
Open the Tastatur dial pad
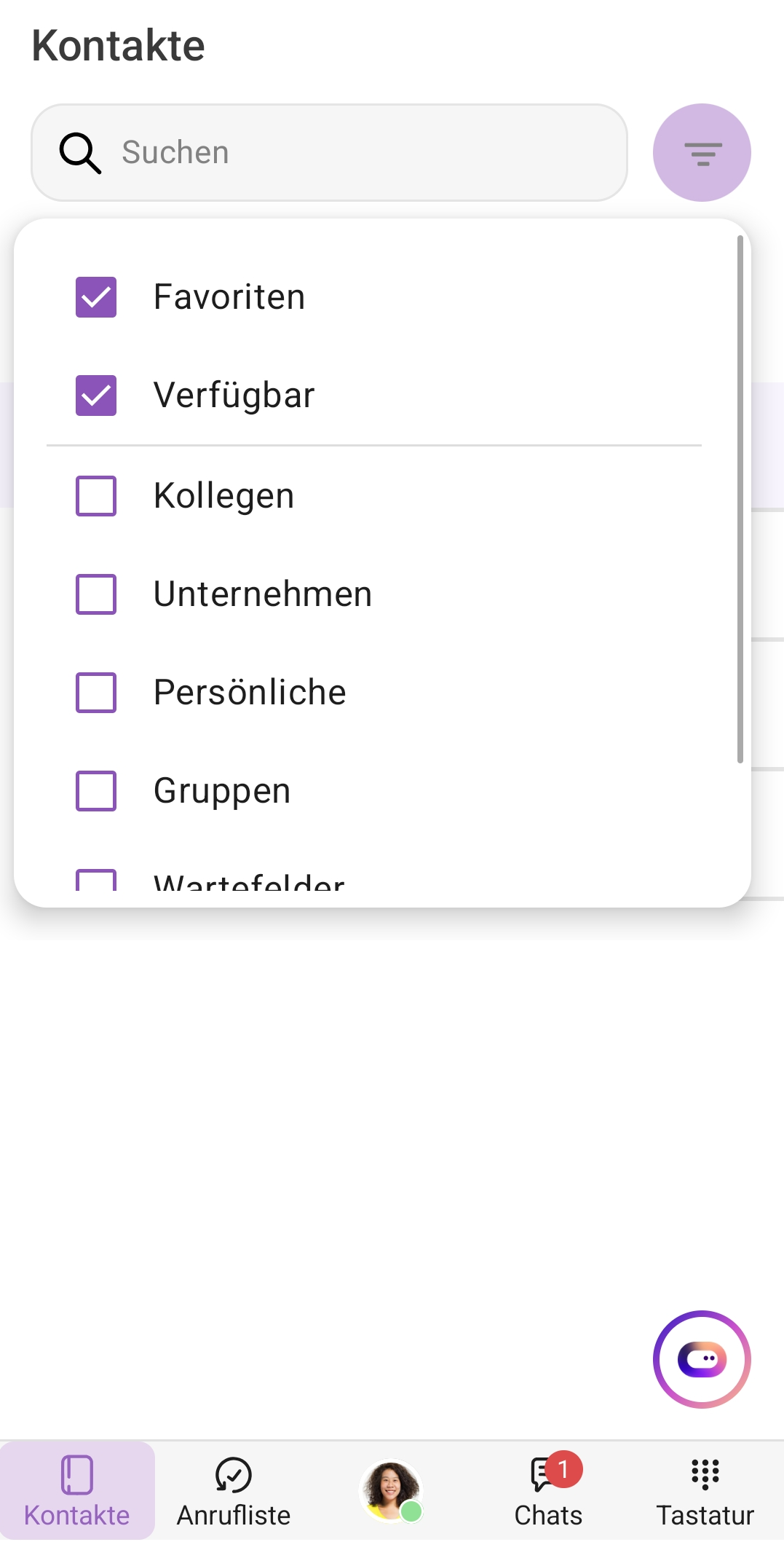pyautogui.click(x=705, y=1476)
